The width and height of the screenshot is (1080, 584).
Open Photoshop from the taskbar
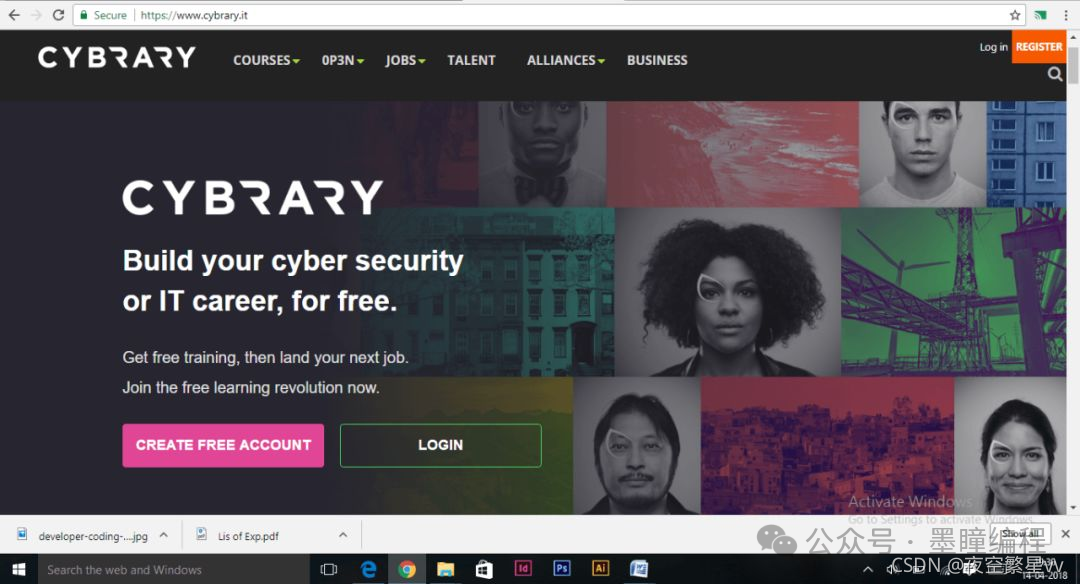tap(561, 568)
